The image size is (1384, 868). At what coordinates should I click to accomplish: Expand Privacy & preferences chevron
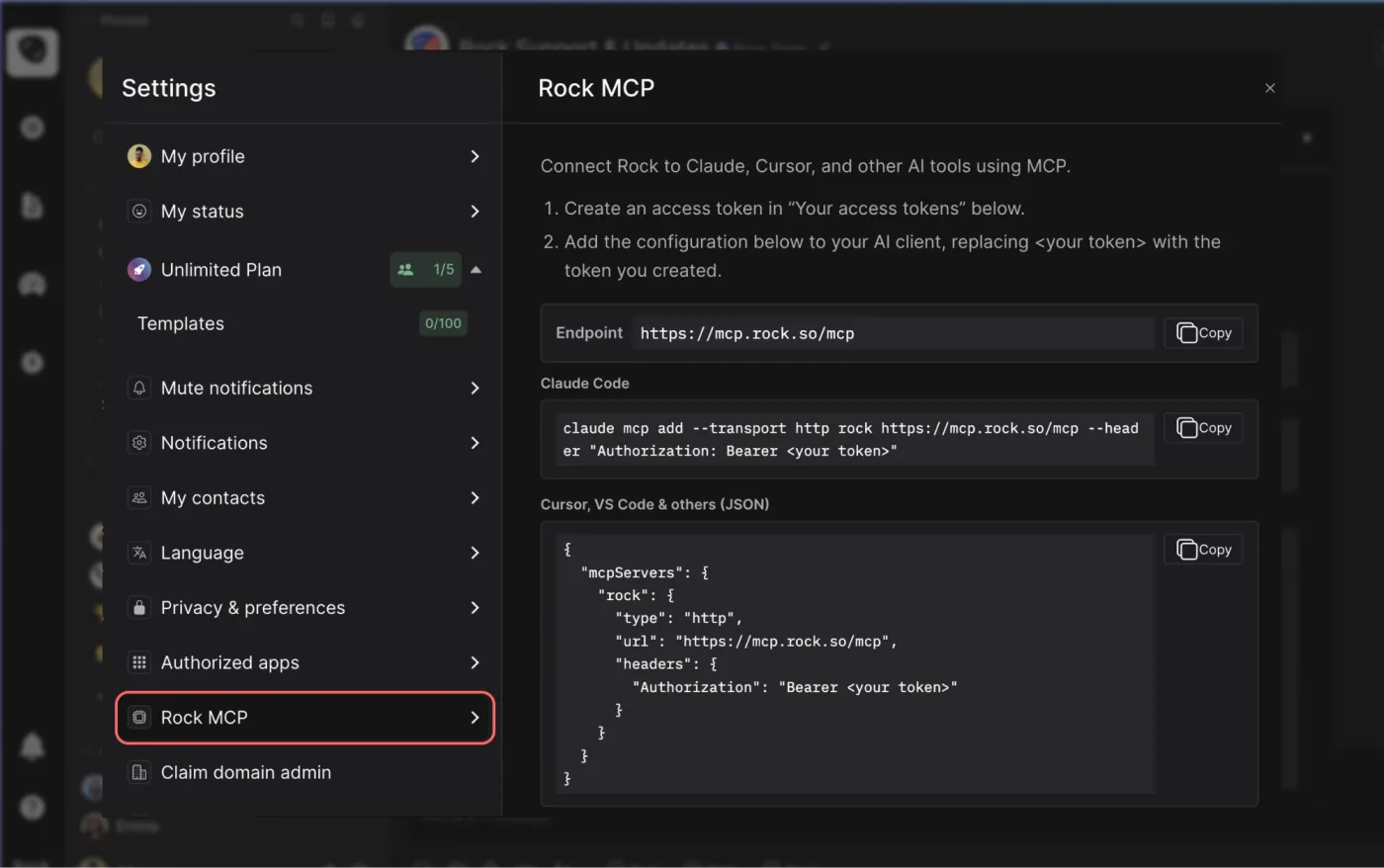pos(475,608)
